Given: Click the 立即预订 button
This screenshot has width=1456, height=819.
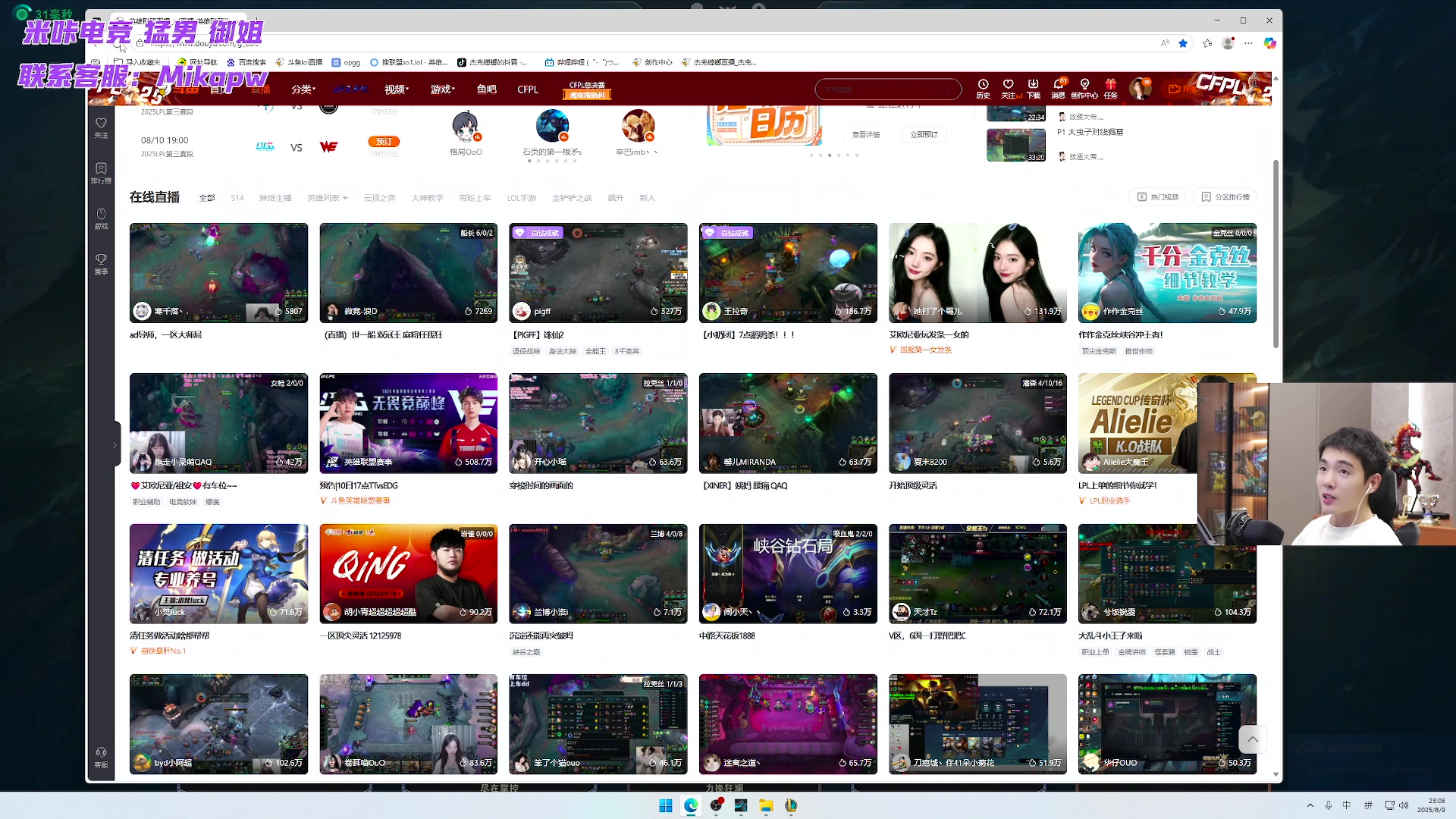Looking at the screenshot, I should tap(924, 135).
